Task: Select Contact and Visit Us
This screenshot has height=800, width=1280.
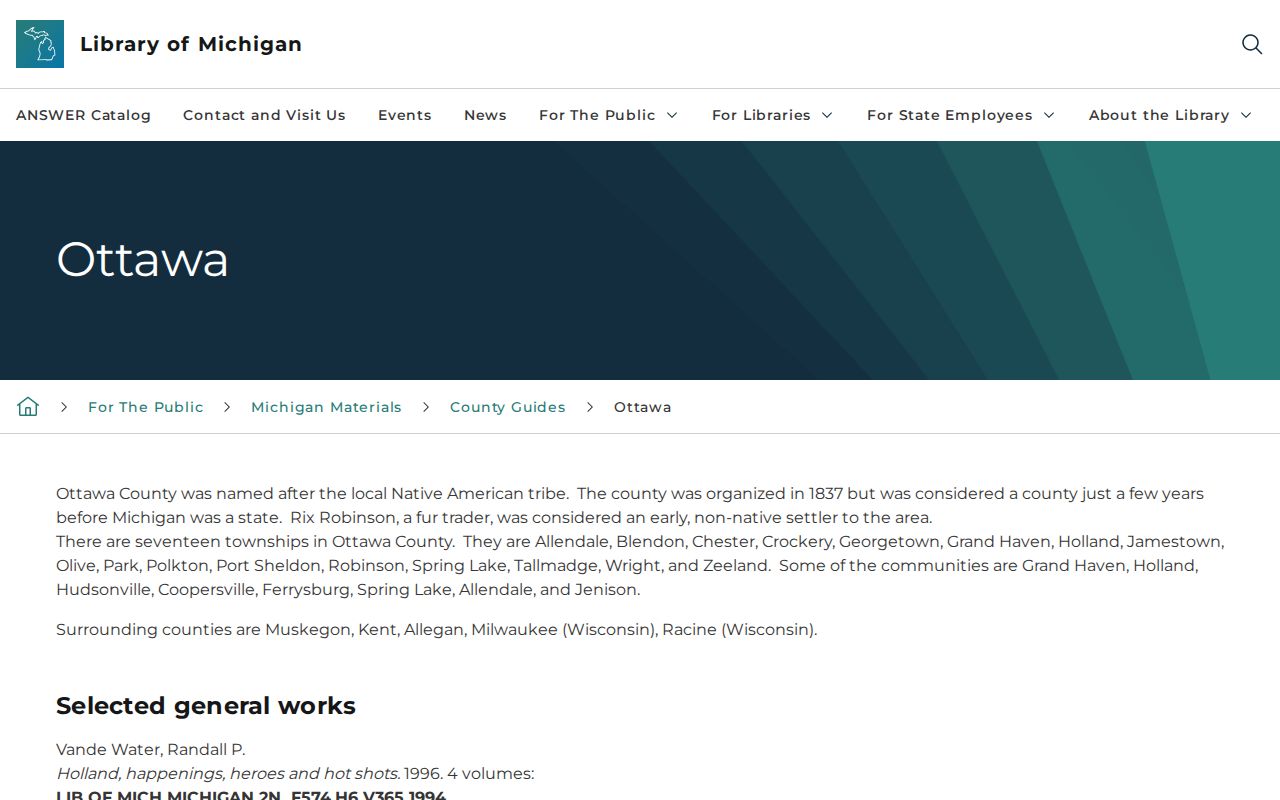Action: pyautogui.click(x=264, y=115)
